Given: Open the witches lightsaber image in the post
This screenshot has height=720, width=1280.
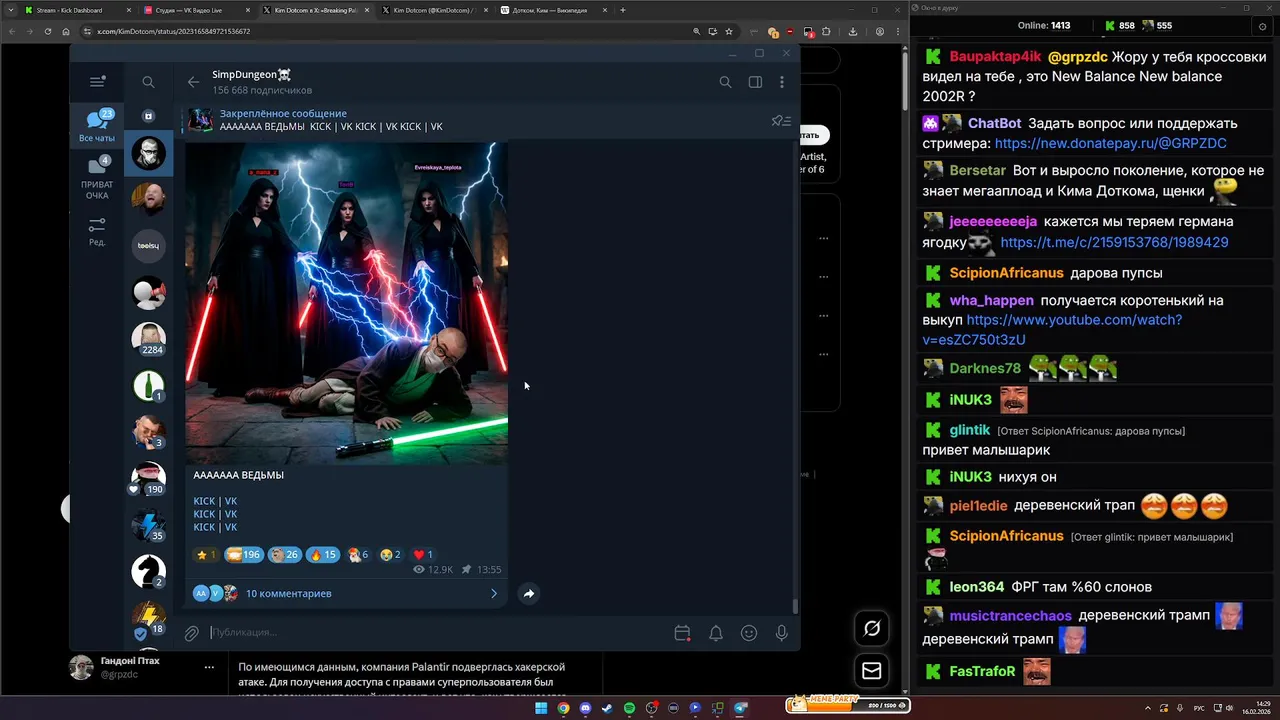Looking at the screenshot, I should click(346, 302).
